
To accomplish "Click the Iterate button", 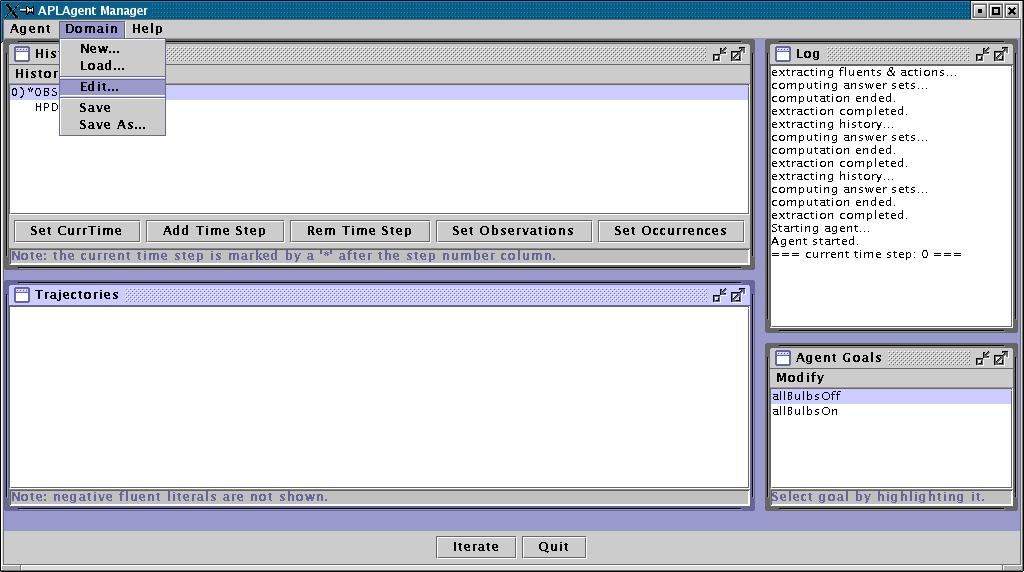I will [476, 547].
